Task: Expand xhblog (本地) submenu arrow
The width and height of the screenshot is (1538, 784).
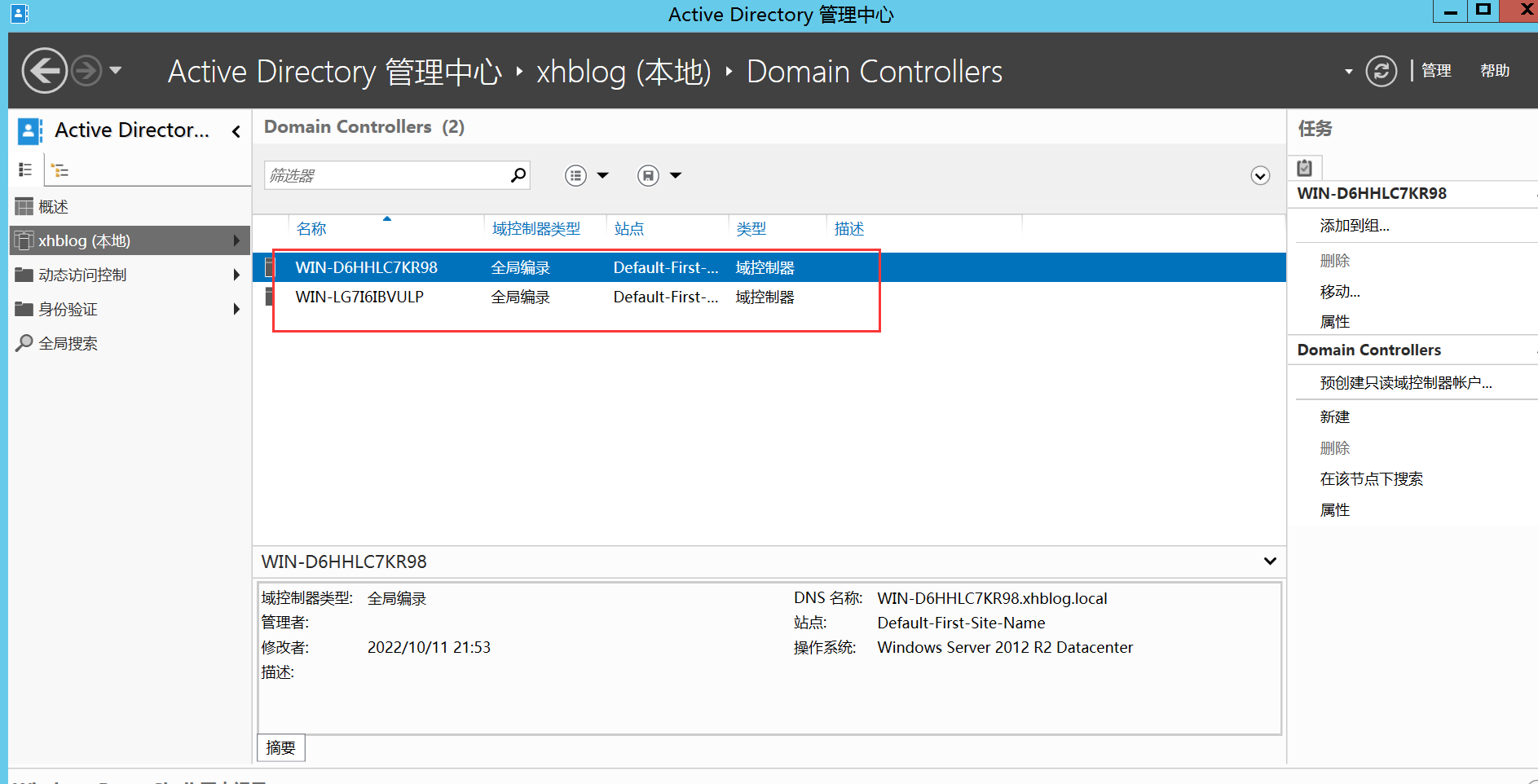Action: tap(236, 240)
